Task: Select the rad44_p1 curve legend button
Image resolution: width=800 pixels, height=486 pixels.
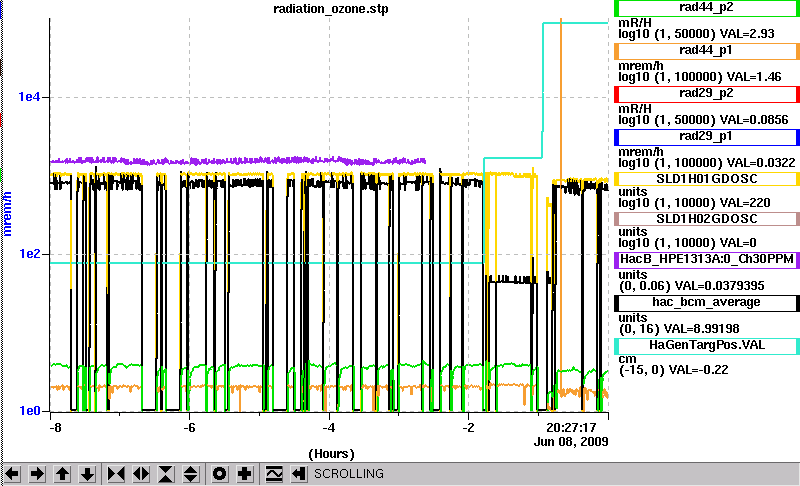Action: pos(706,51)
